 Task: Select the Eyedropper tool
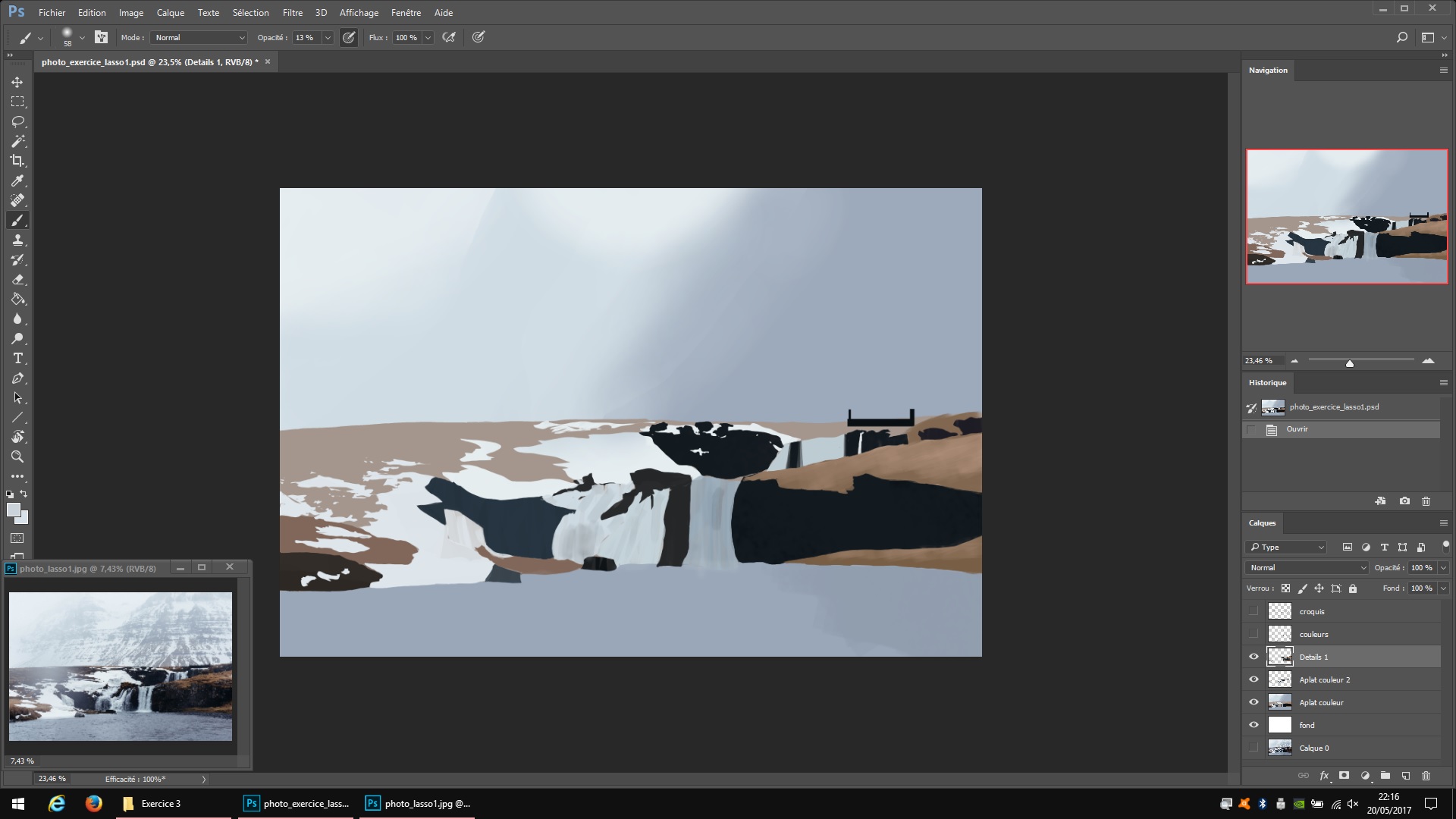[17, 180]
